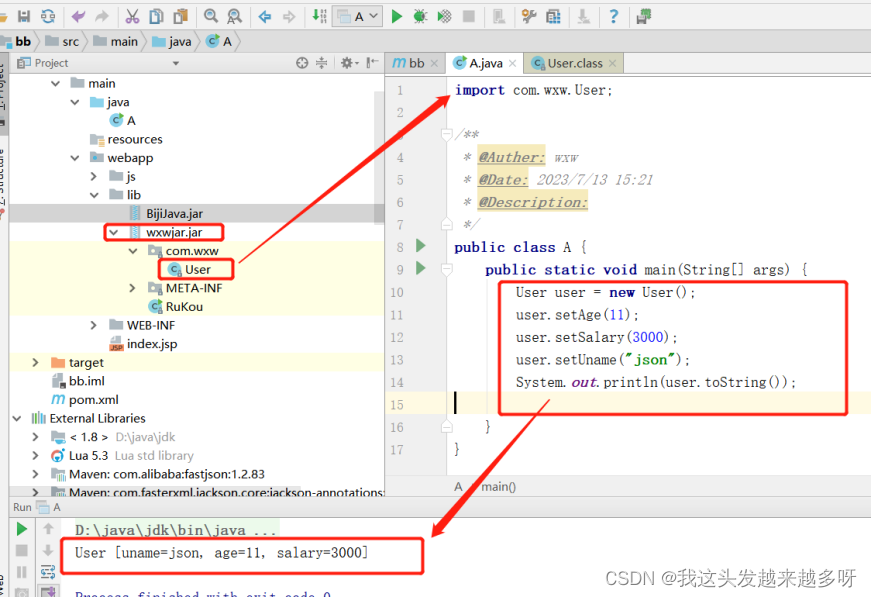Click the java breadcrumb in navigation bar
This screenshot has height=597, width=872.
pyautogui.click(x=172, y=42)
